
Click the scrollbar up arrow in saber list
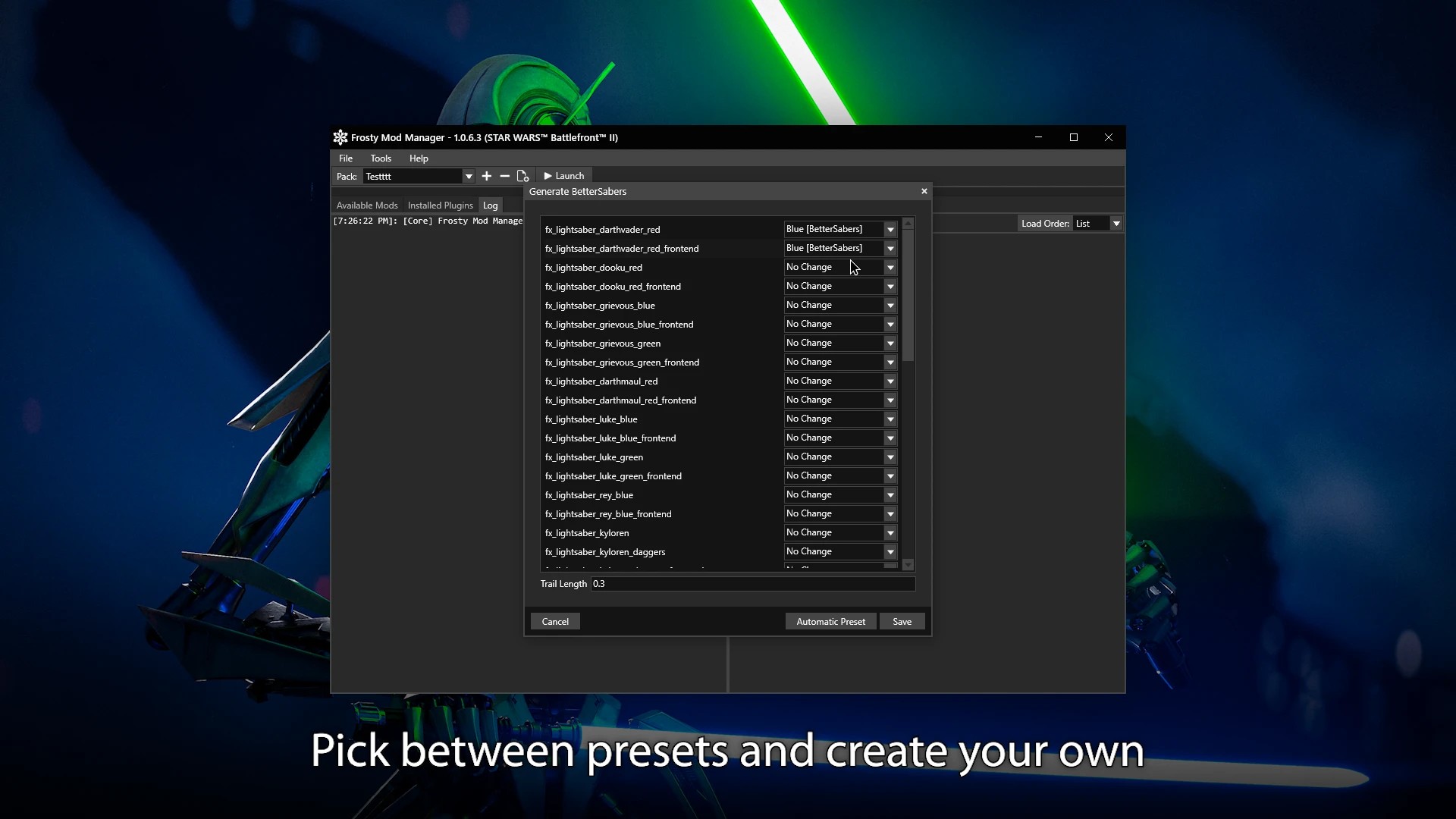[x=908, y=224]
